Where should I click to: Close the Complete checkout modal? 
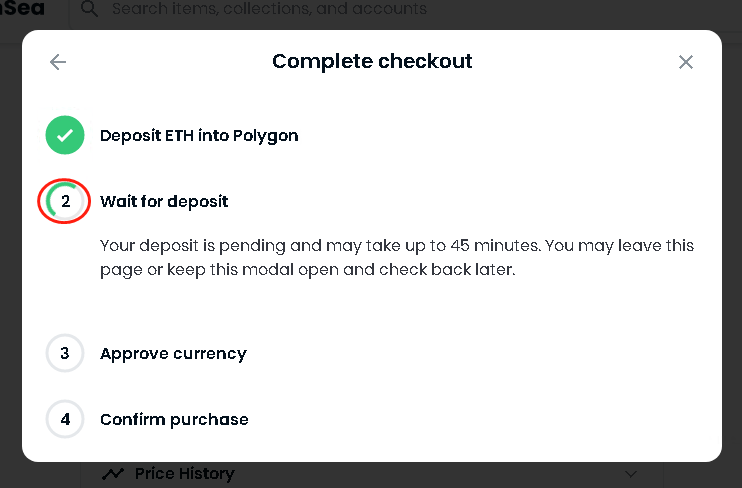685,62
